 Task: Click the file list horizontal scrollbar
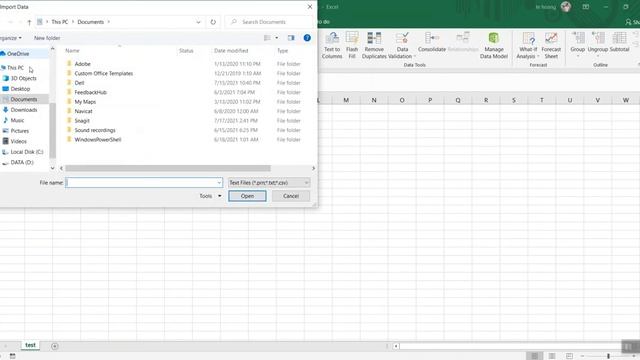click(168, 168)
